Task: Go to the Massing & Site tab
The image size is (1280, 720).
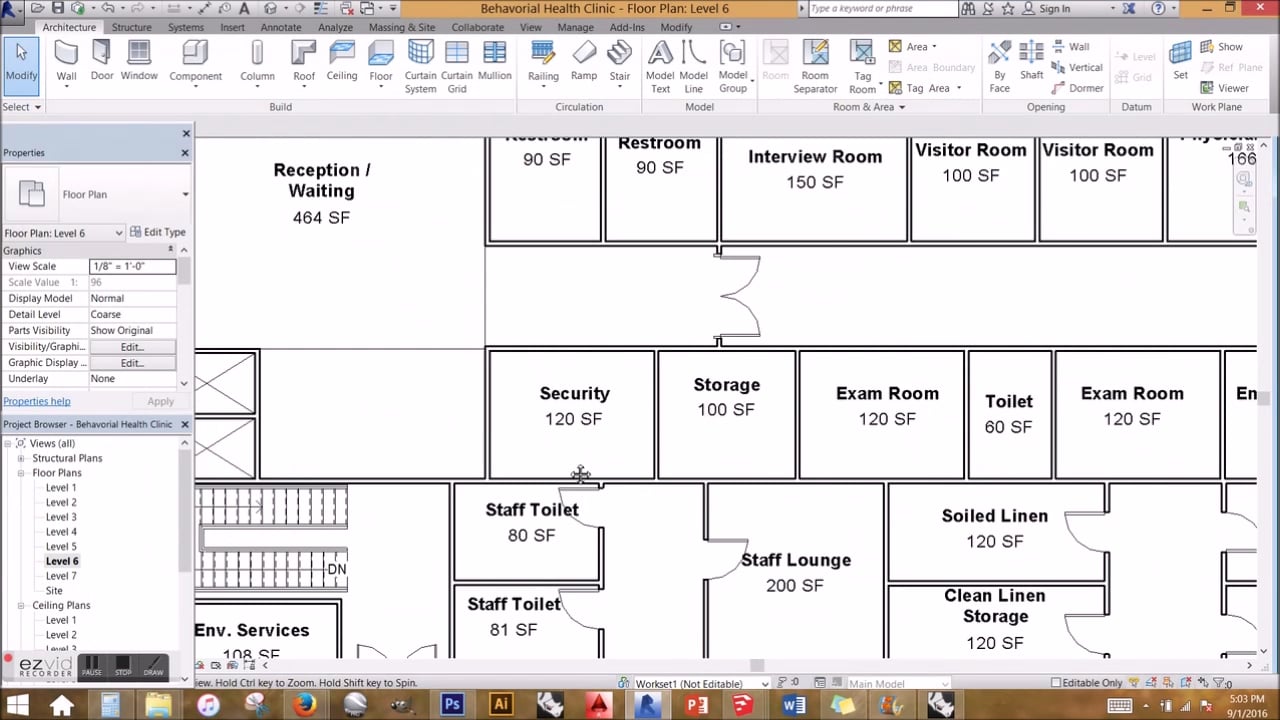Action: (x=402, y=27)
